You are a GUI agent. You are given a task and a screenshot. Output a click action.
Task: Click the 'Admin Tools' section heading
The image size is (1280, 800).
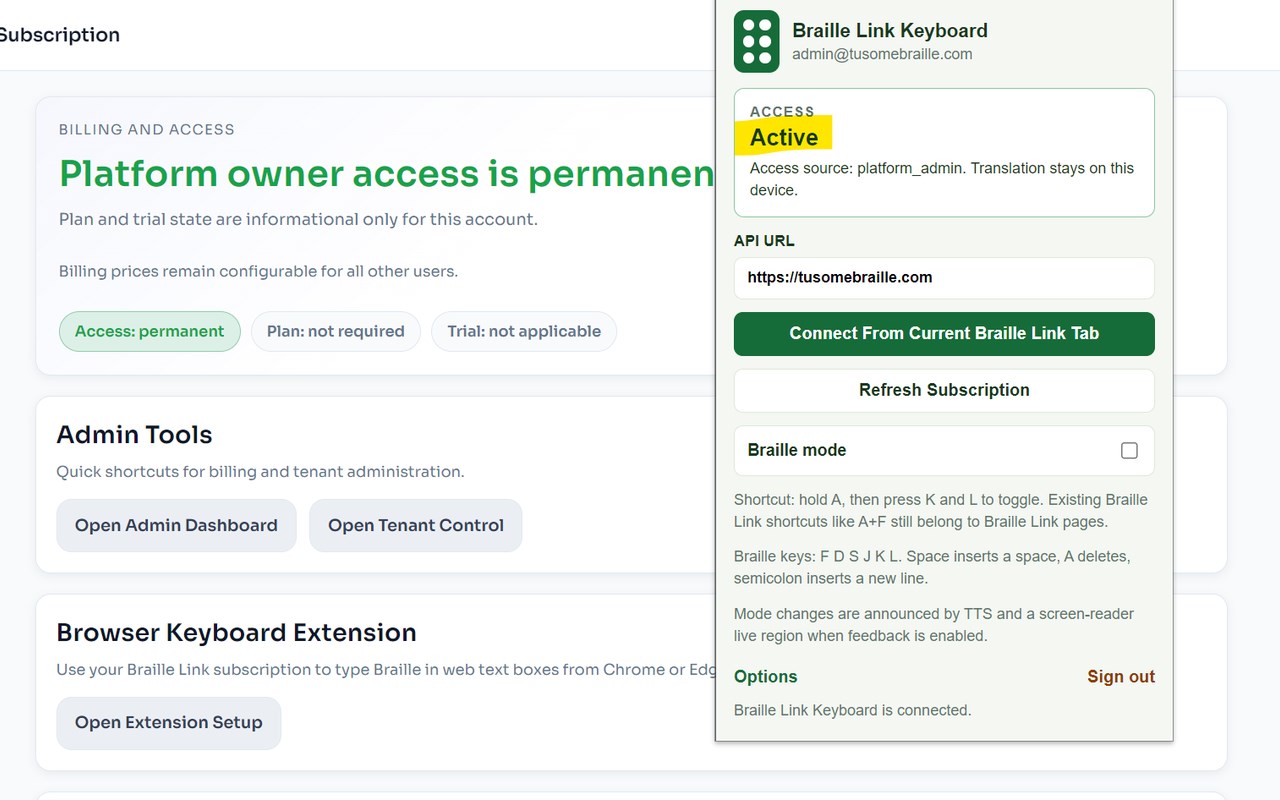point(134,435)
